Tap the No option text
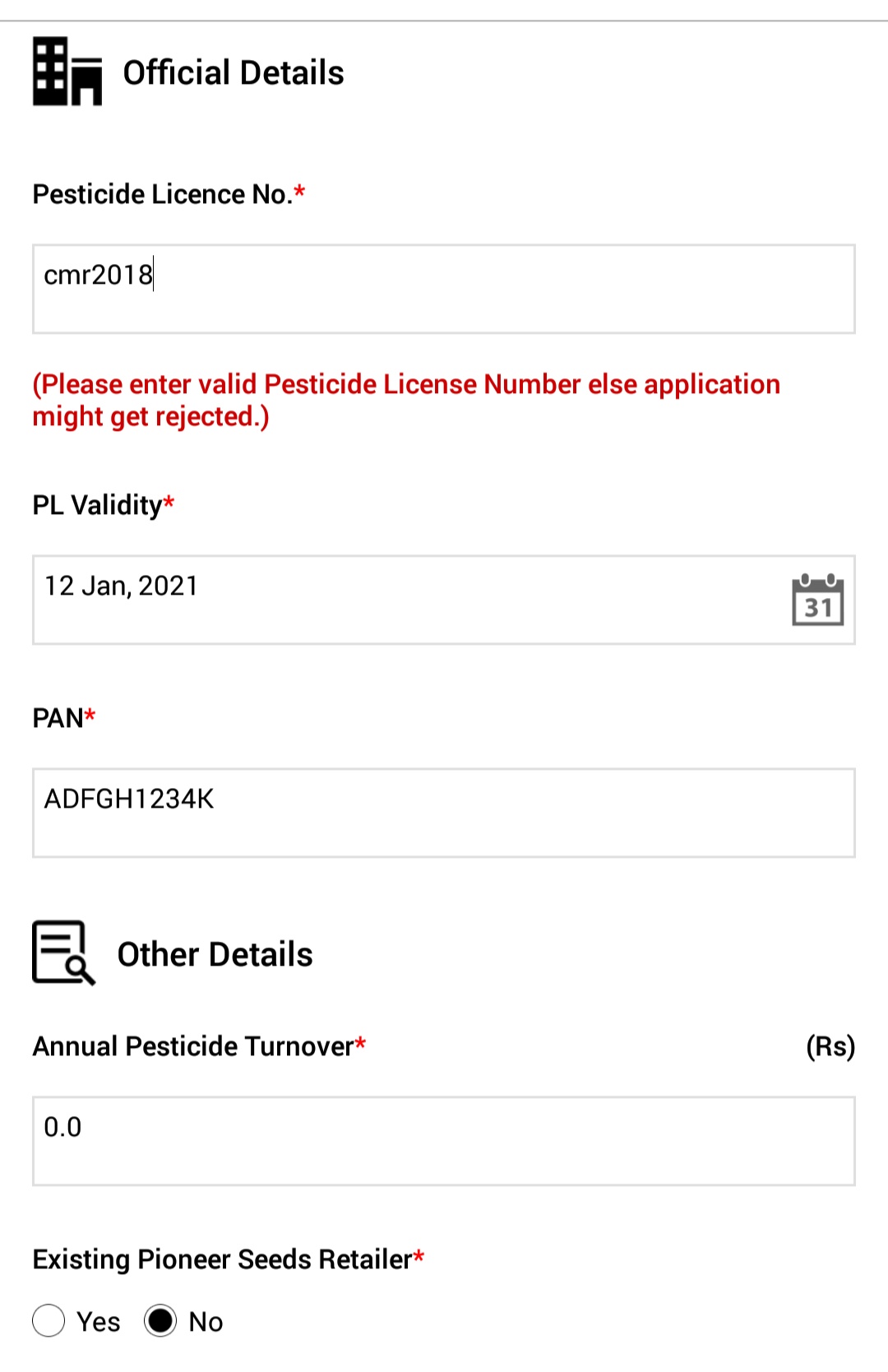The height and width of the screenshot is (1372, 888). (206, 1322)
